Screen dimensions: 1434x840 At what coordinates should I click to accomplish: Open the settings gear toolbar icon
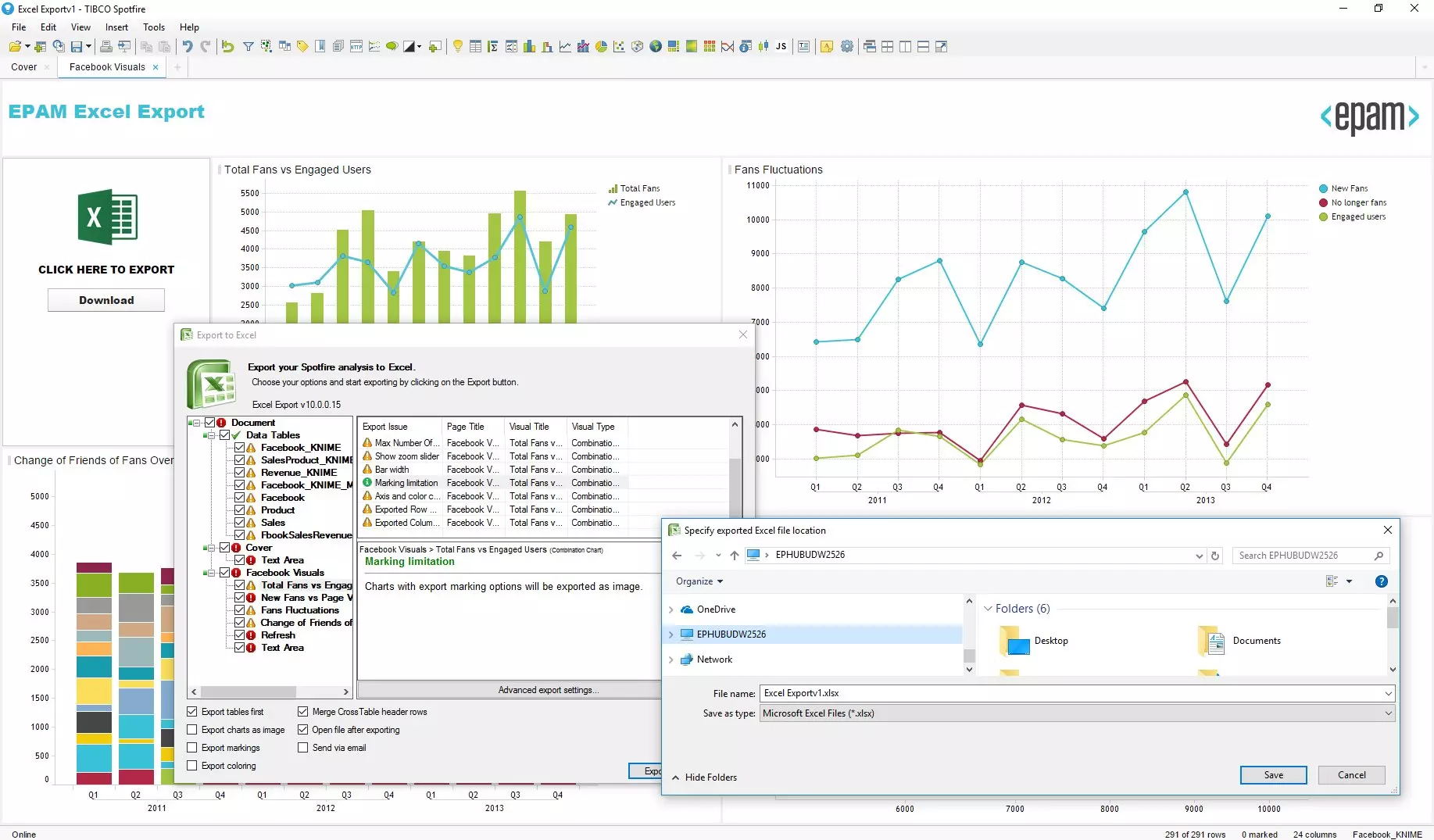[x=847, y=47]
